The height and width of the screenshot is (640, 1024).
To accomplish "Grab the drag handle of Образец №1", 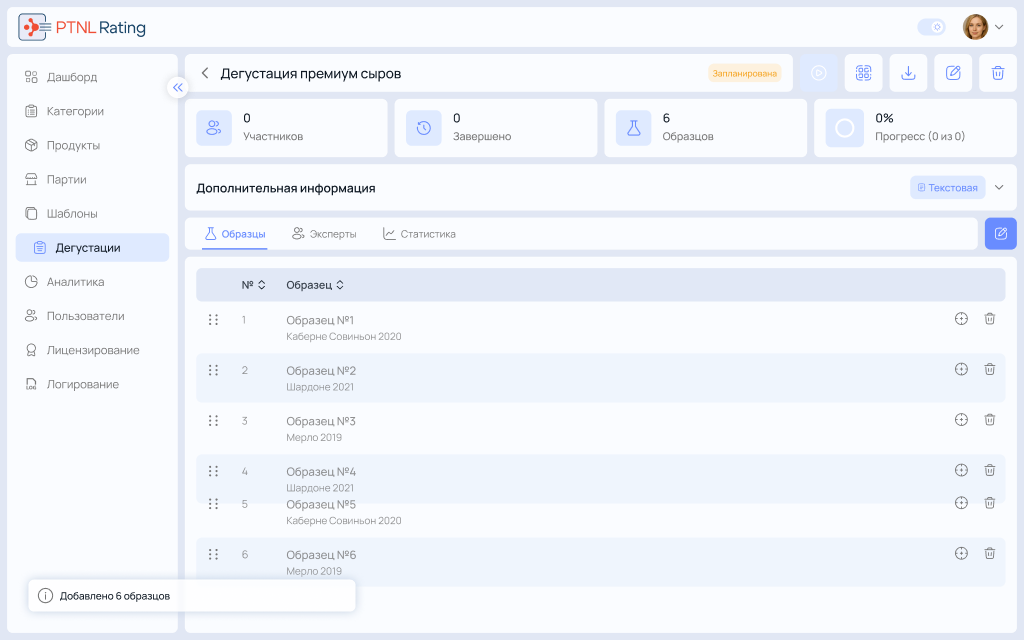I will (213, 320).
